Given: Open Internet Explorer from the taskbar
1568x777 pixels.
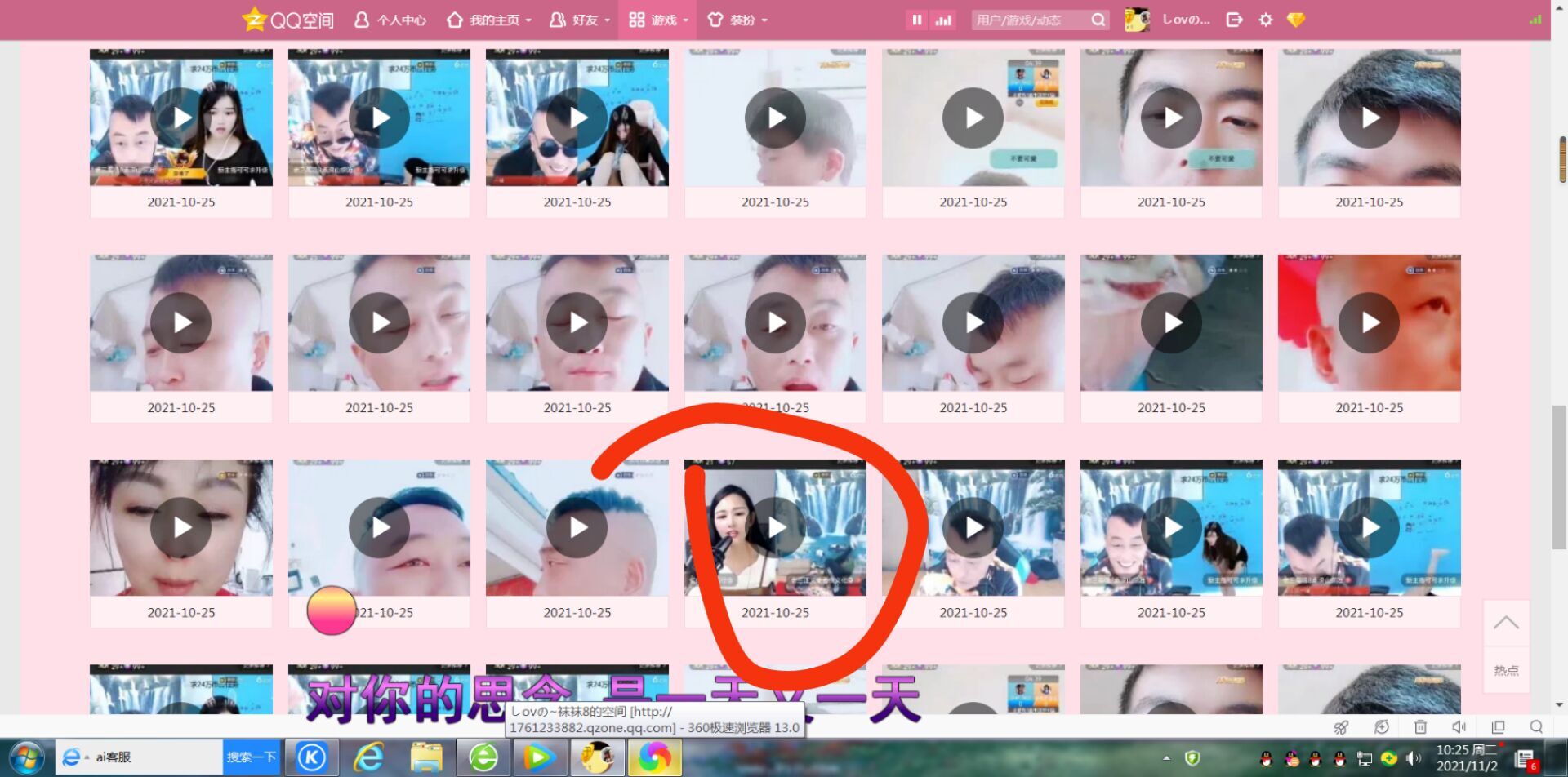Looking at the screenshot, I should pos(368,757).
